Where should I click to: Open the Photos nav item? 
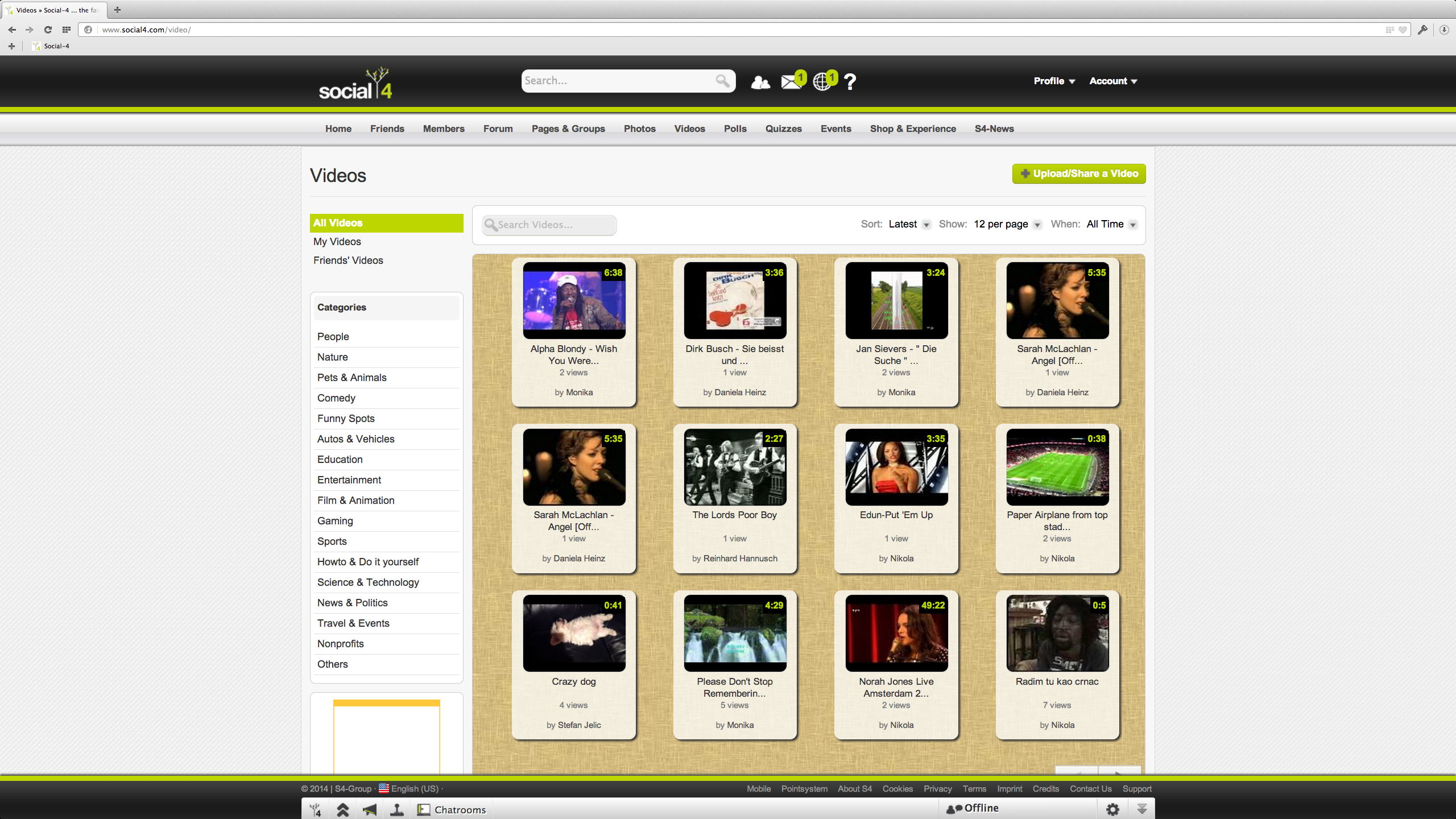click(640, 129)
